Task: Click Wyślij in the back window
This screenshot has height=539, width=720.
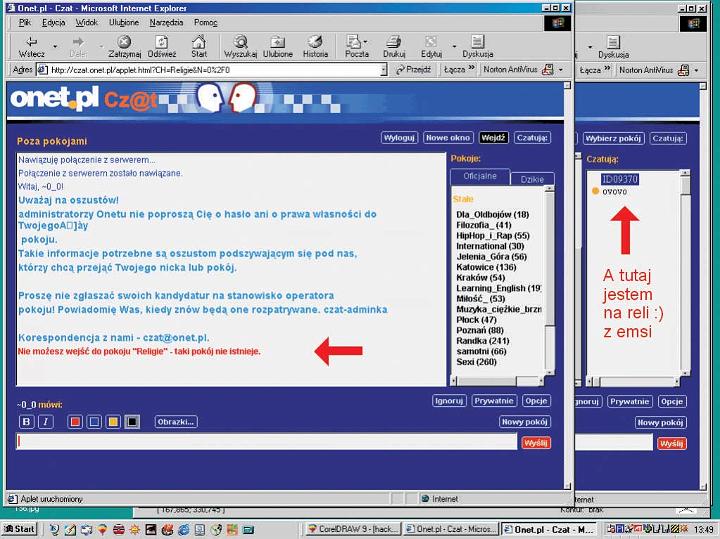Action: tap(671, 444)
